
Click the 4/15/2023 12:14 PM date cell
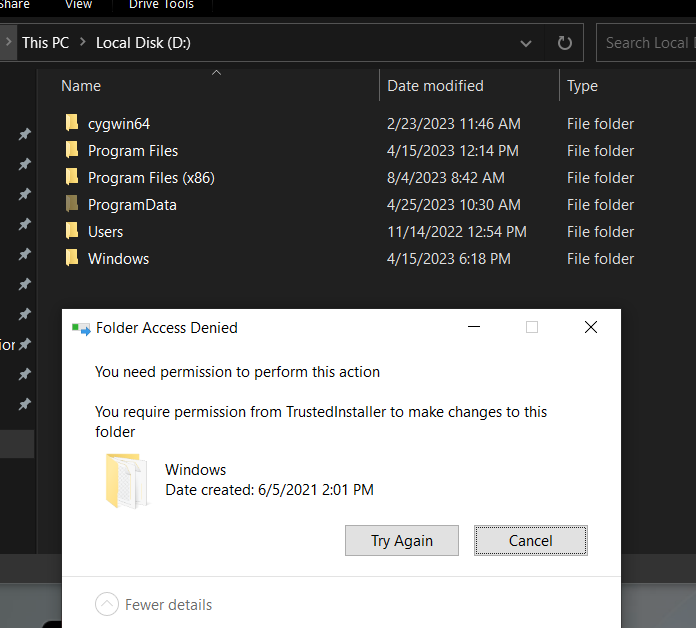(x=453, y=151)
